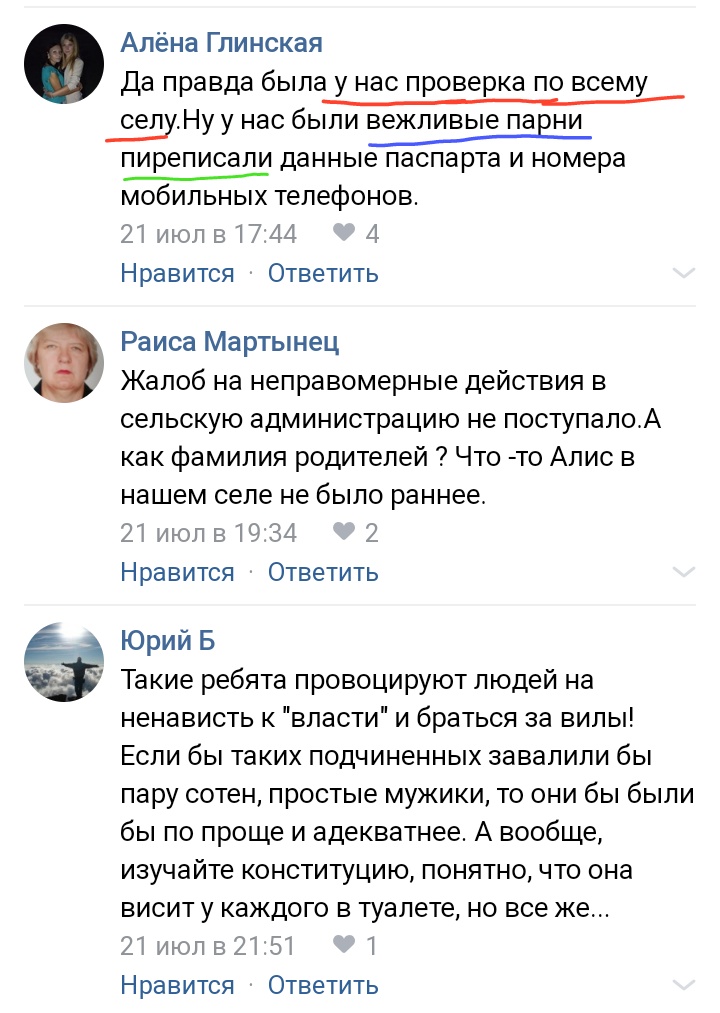Expand options chevron on Алёна Глинская's comment
The height and width of the screenshot is (1013, 720).
tap(684, 273)
